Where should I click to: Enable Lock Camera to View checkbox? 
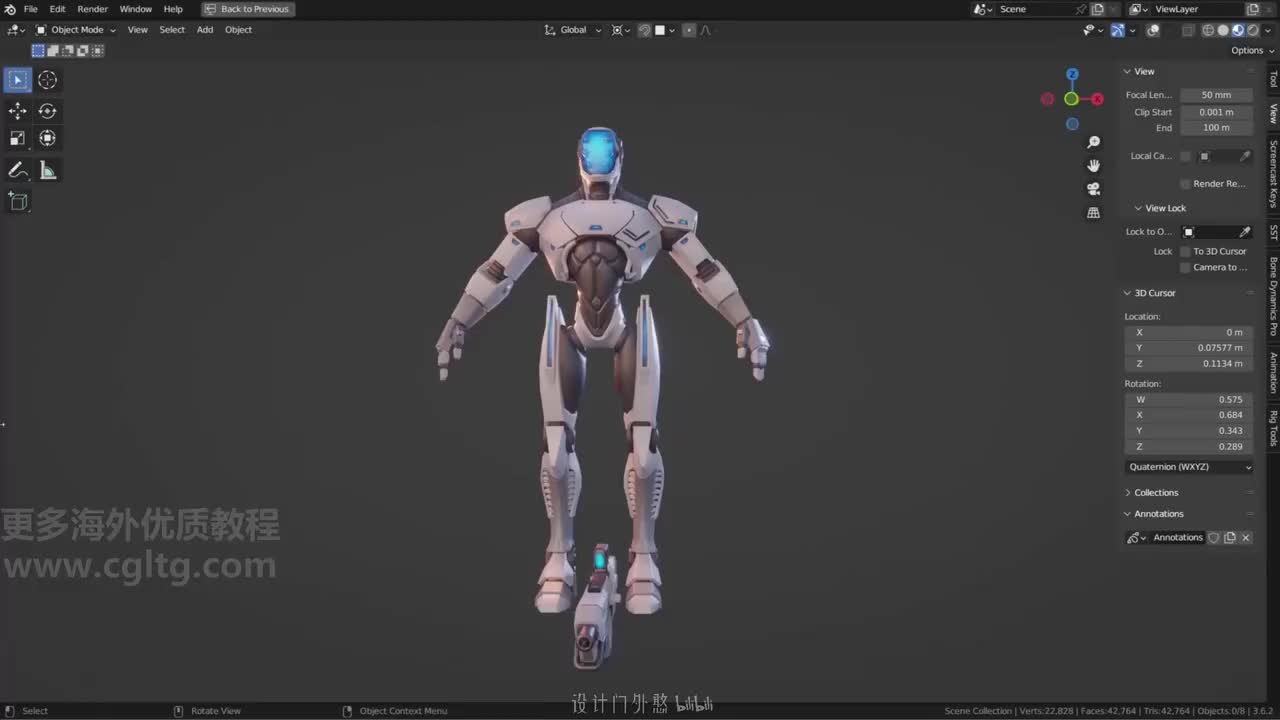tap(1186, 268)
